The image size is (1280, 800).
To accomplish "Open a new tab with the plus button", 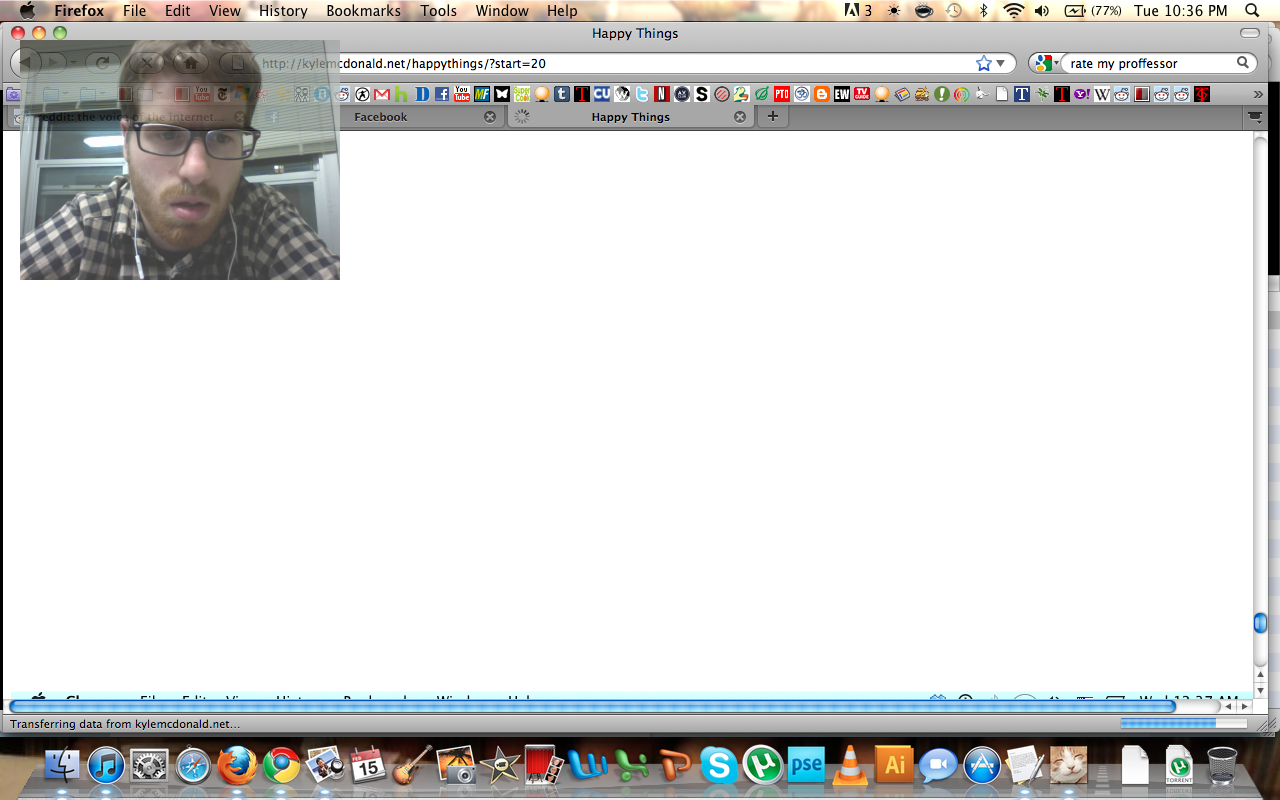I will coord(772,116).
